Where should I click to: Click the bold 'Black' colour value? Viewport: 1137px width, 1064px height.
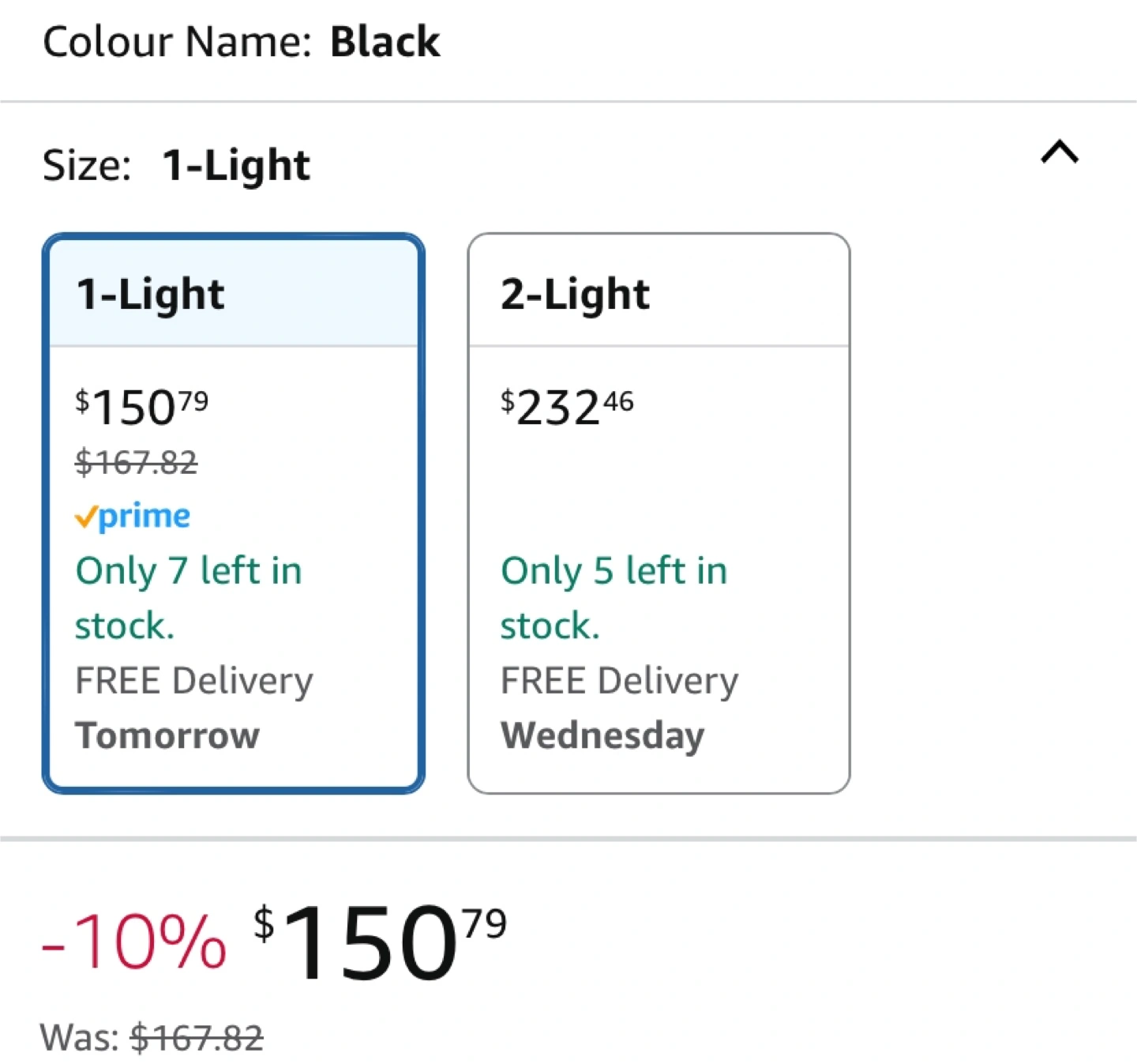385,42
